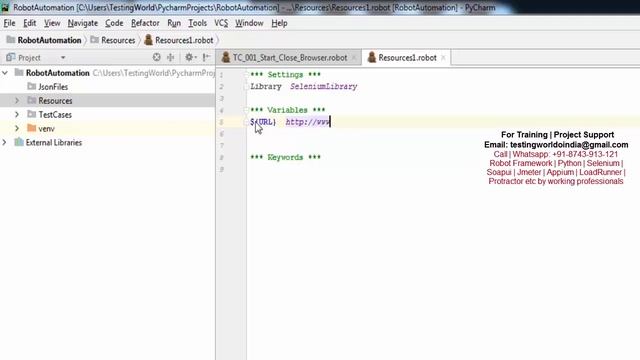Image resolution: width=640 pixels, height=360 pixels.
Task: Click the Library keyword in line 2
Action: (266, 87)
